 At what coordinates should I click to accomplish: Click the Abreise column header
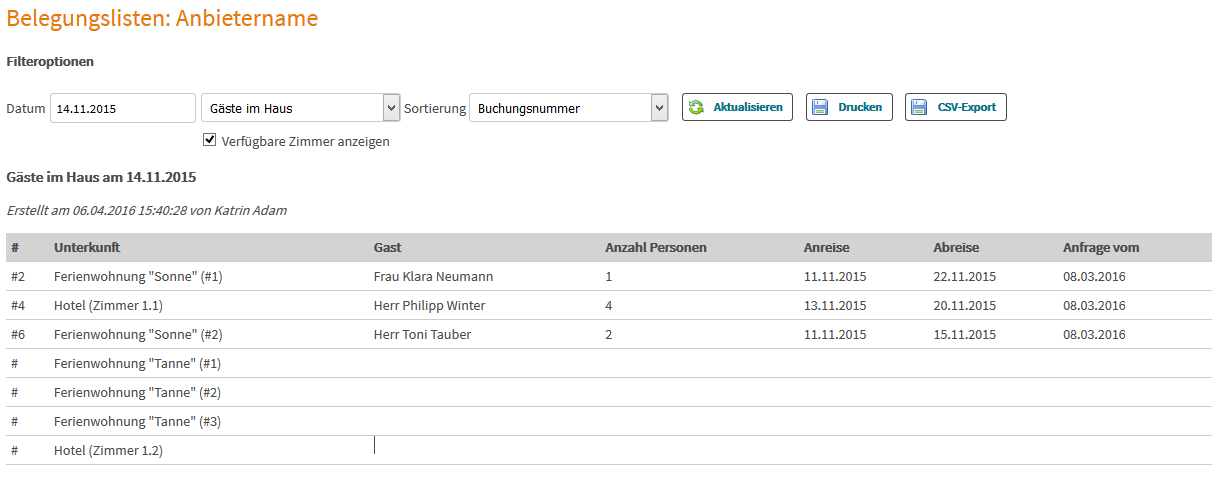956,247
